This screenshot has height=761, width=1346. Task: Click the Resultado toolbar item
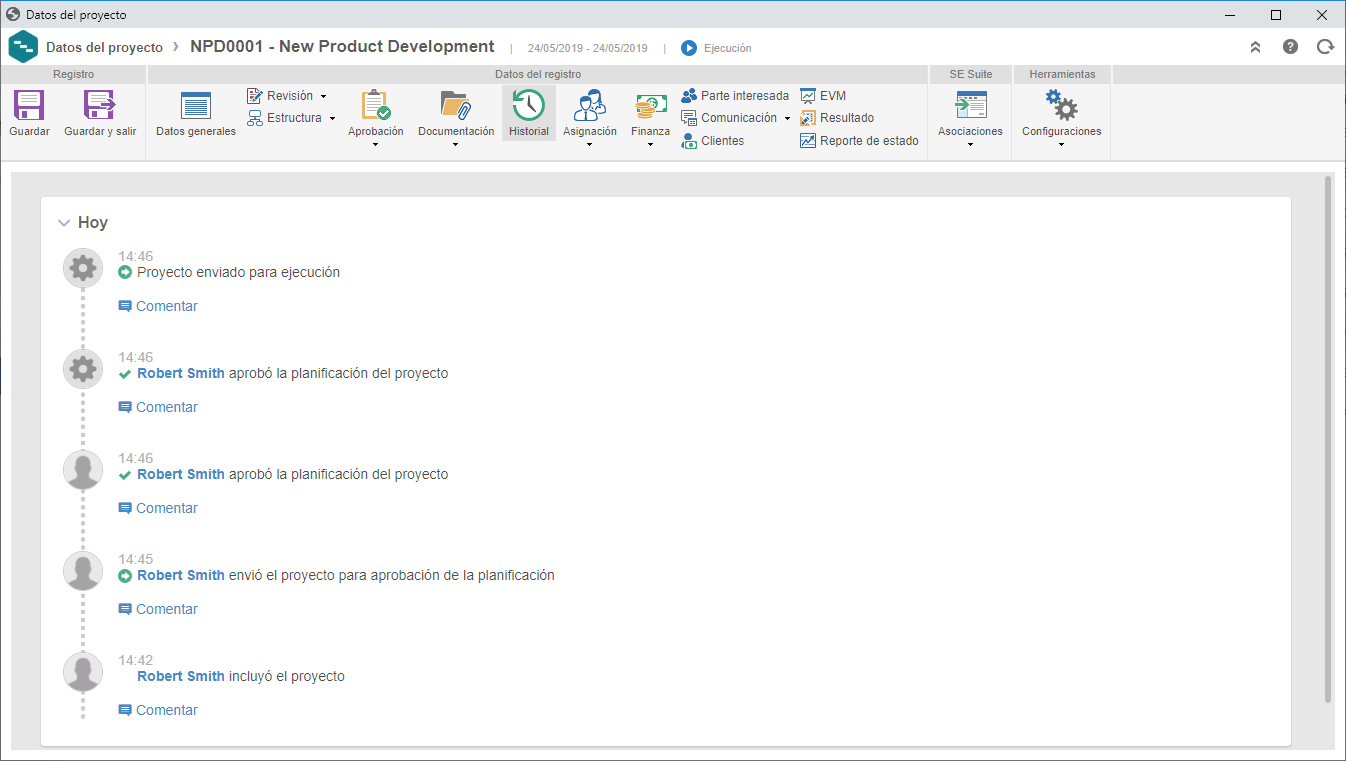[837, 118]
